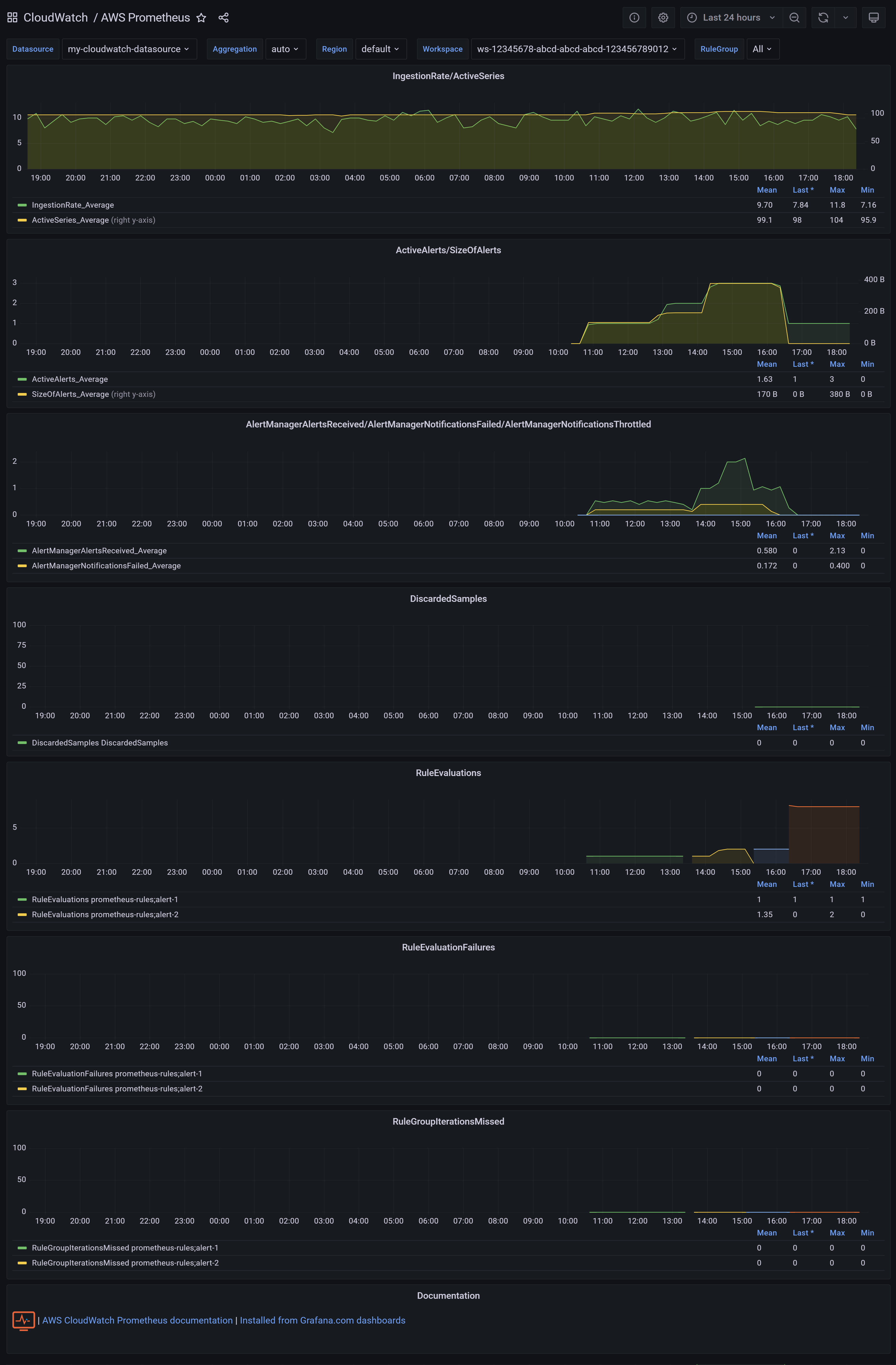Sort IngestionRate legend by Max
896x1365 pixels.
[837, 190]
